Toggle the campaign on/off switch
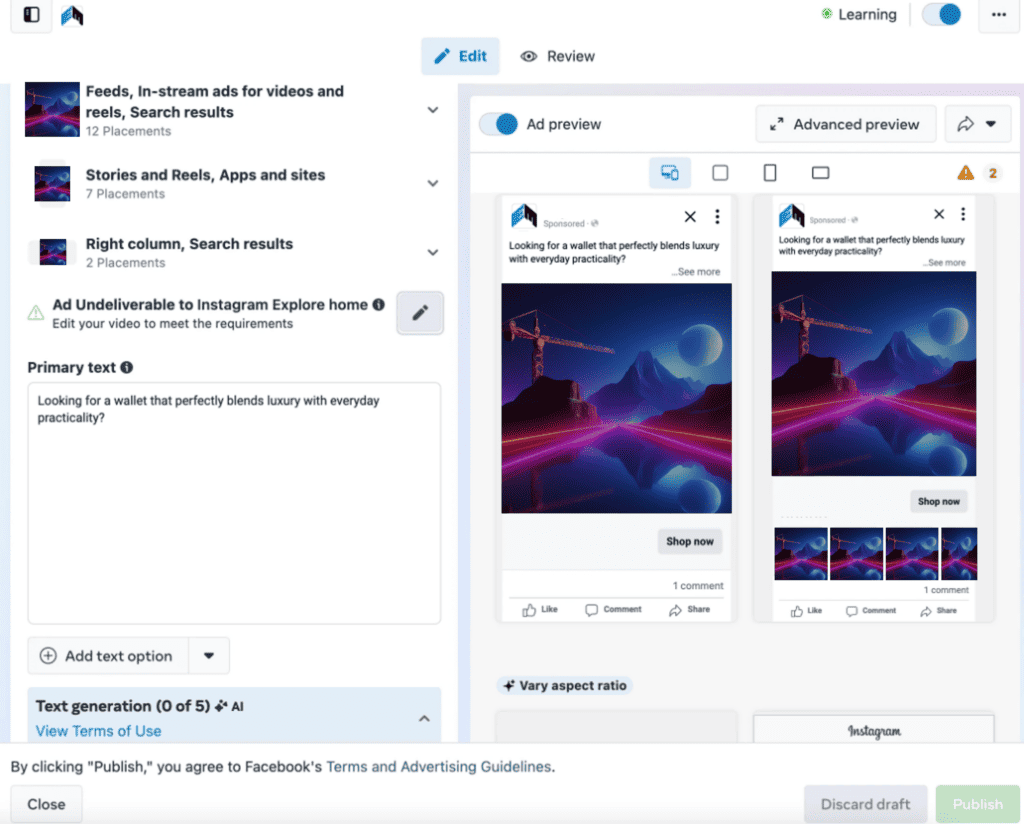 point(942,14)
